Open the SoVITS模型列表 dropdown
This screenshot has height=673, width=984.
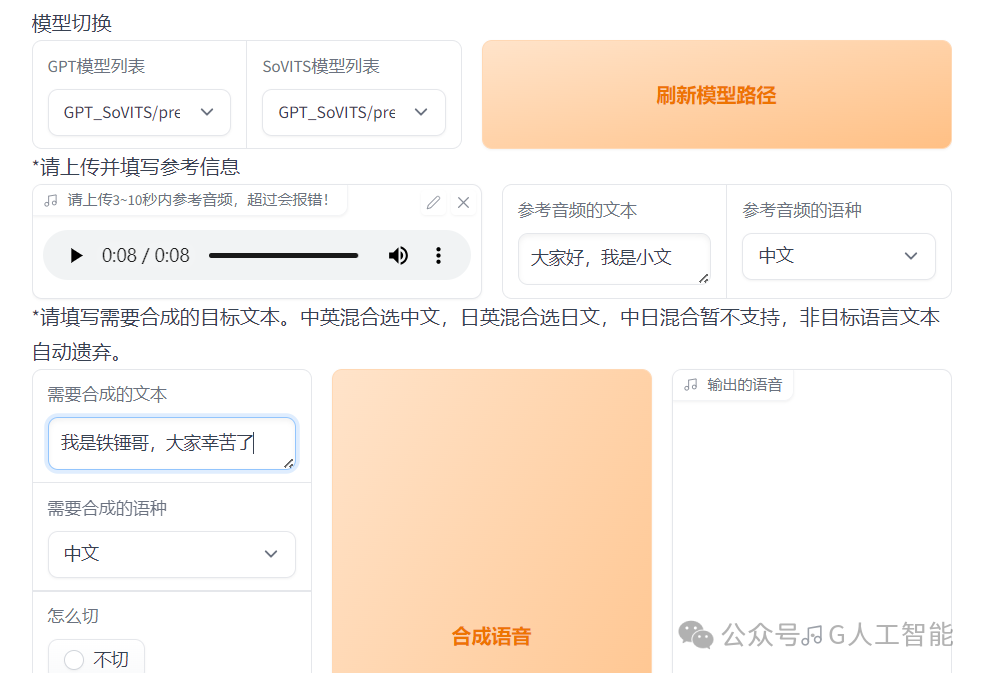(354, 112)
